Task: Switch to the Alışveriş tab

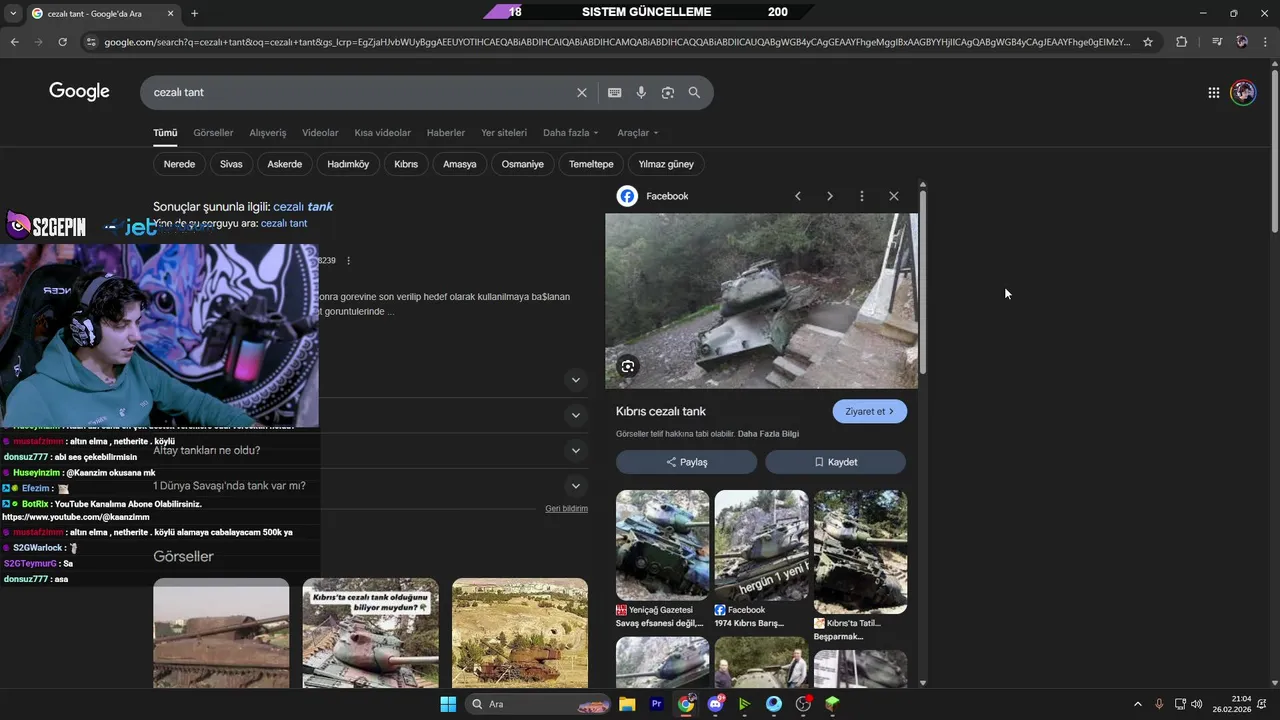Action: pos(268,132)
